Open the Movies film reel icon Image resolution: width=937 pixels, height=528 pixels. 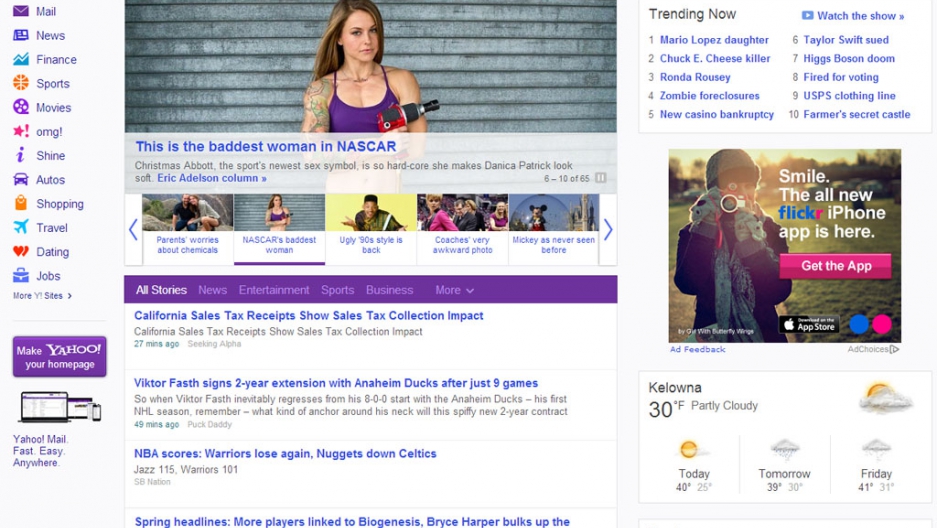[20, 107]
